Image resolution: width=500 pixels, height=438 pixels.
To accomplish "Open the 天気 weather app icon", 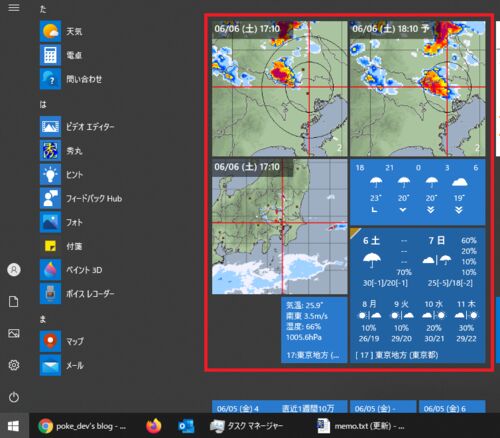I will pyautogui.click(x=50, y=31).
